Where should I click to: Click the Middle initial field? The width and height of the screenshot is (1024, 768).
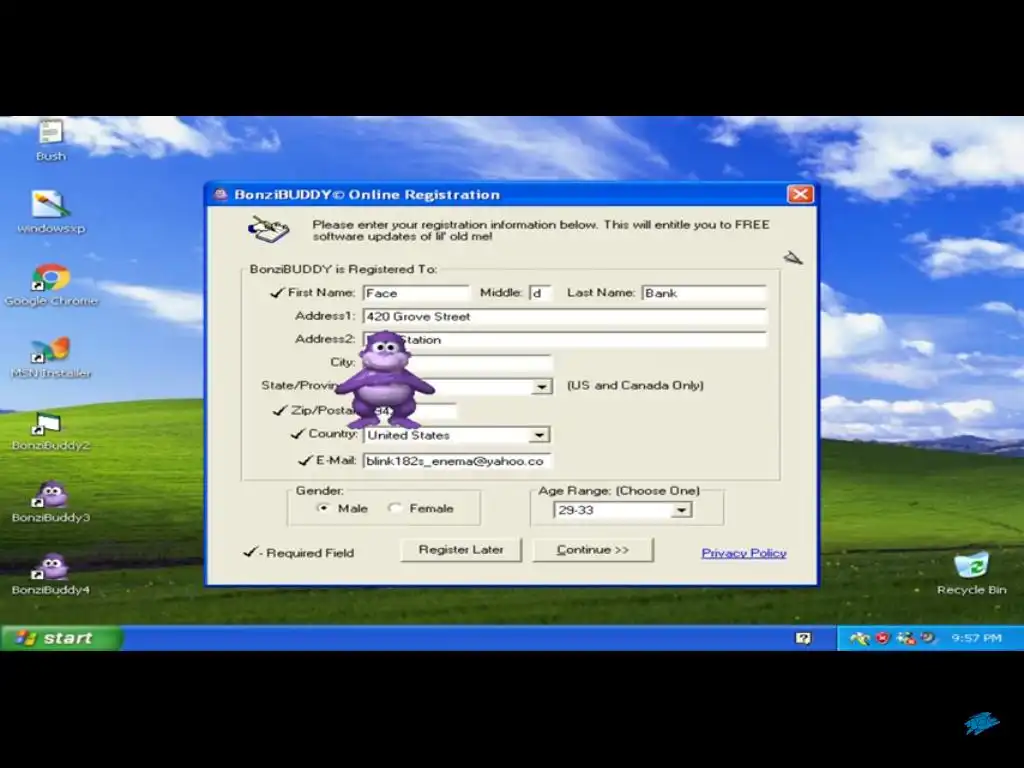541,293
